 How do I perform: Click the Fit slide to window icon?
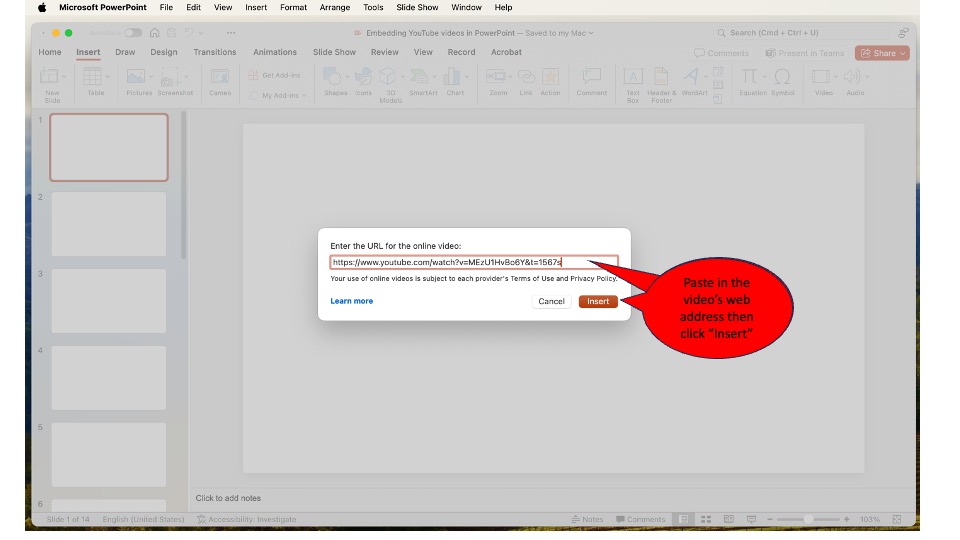[x=897, y=519]
